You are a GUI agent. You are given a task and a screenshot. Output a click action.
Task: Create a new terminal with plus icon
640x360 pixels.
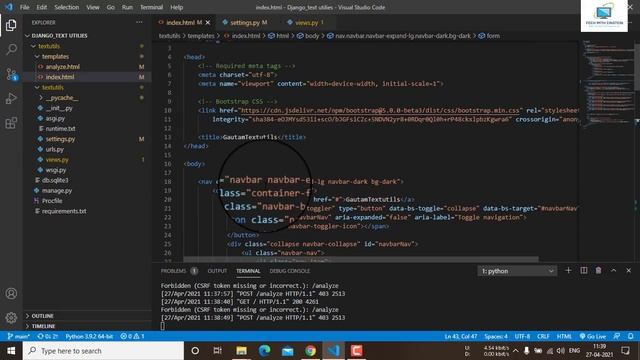tap(568, 271)
